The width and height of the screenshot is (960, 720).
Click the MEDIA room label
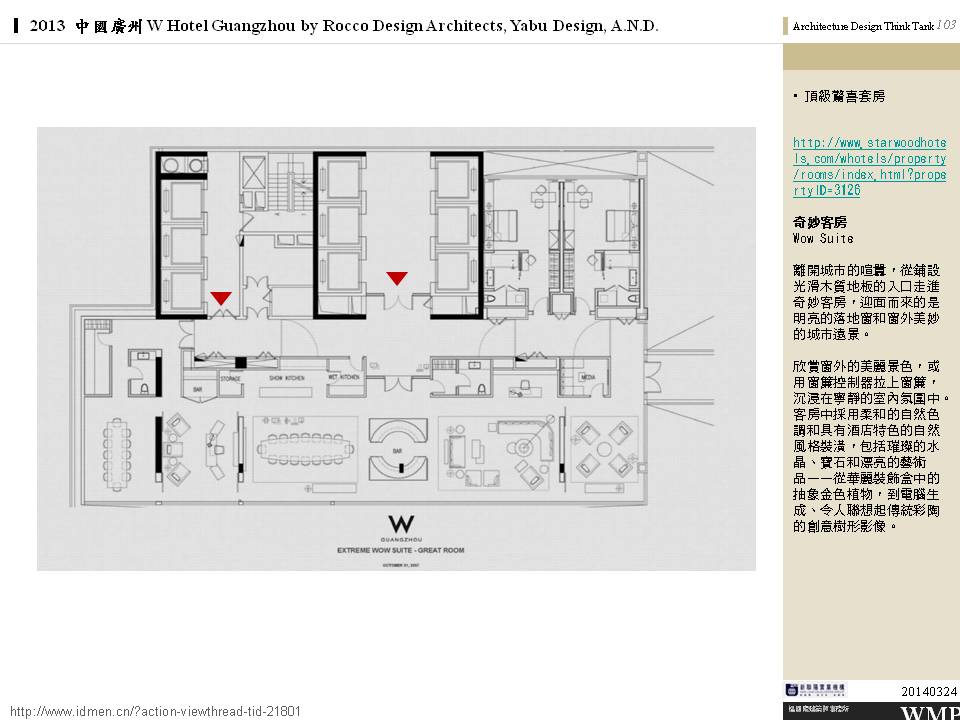(x=588, y=377)
